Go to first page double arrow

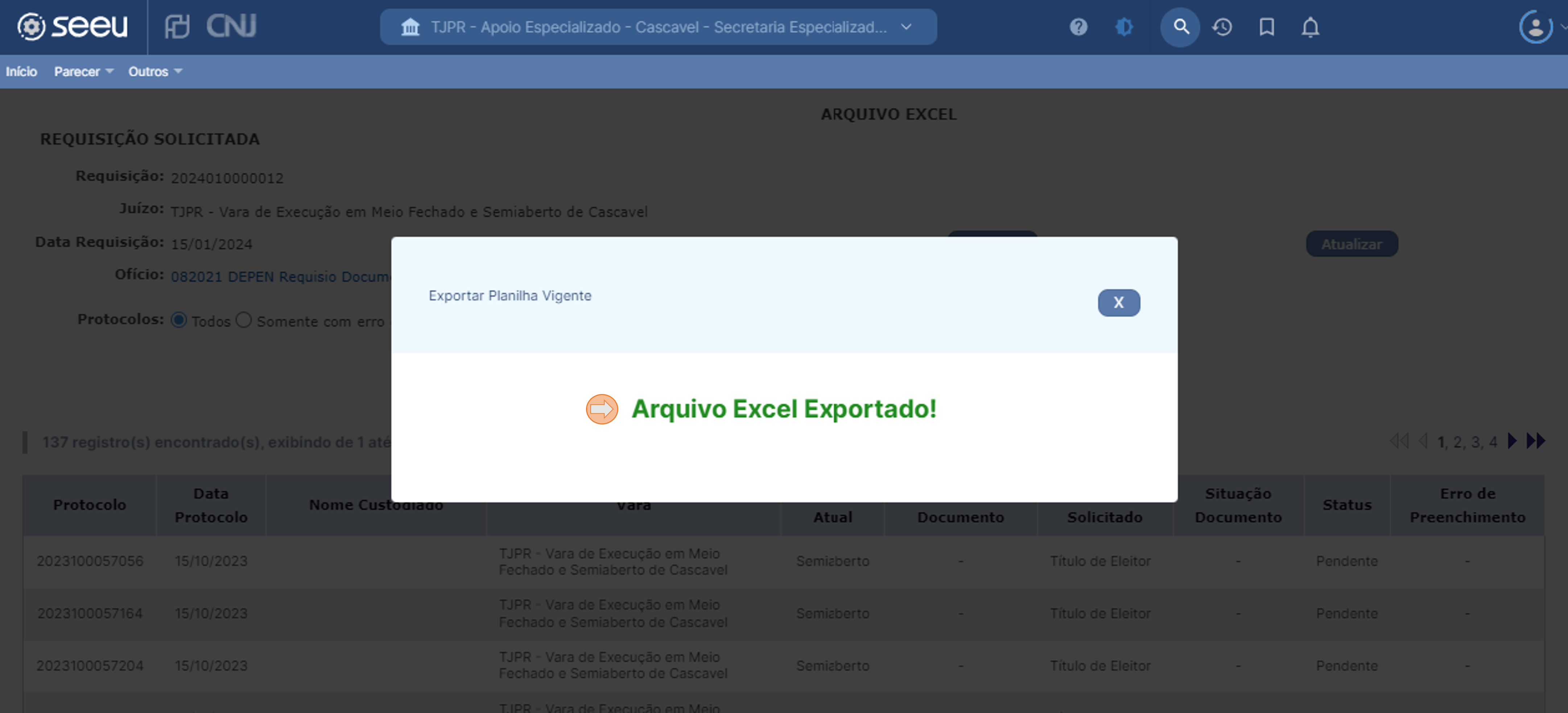1399,441
